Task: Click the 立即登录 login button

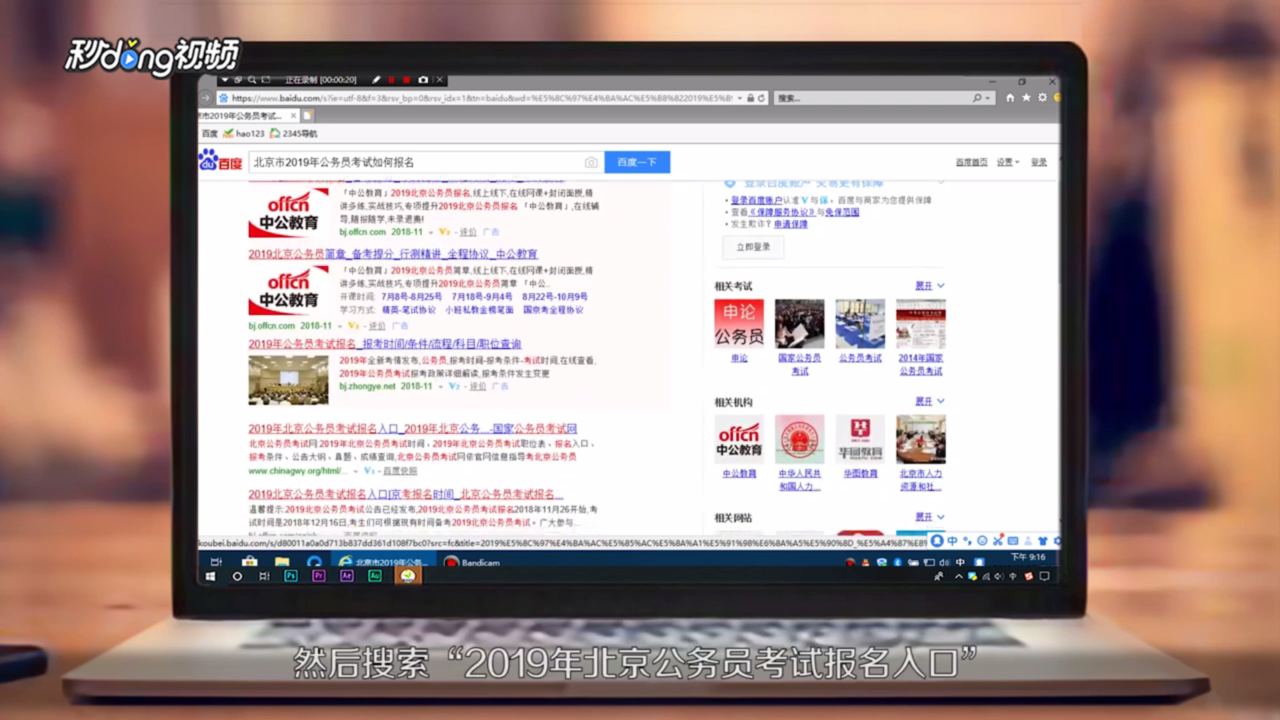Action: [752, 247]
